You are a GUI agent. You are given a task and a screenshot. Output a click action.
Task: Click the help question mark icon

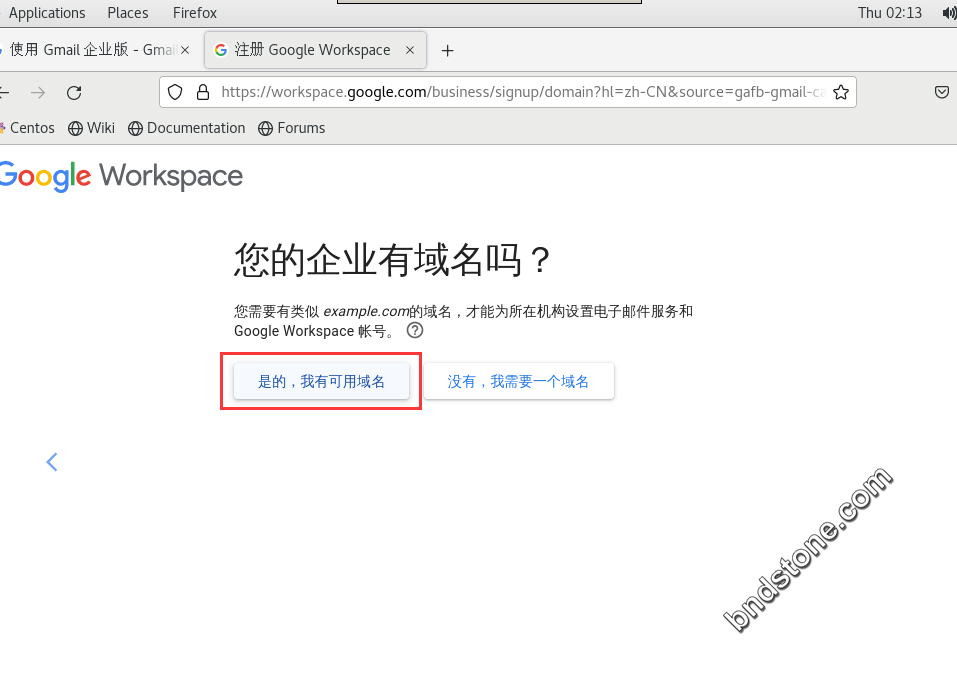coord(415,331)
